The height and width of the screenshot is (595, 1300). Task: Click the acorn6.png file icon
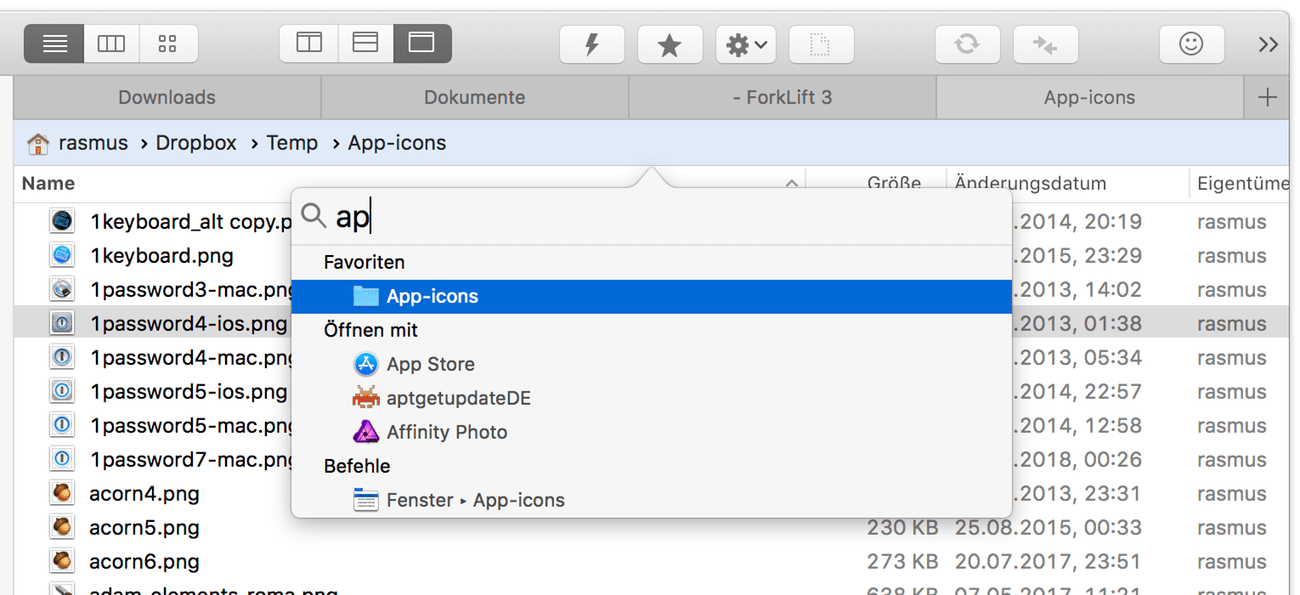[x=62, y=561]
